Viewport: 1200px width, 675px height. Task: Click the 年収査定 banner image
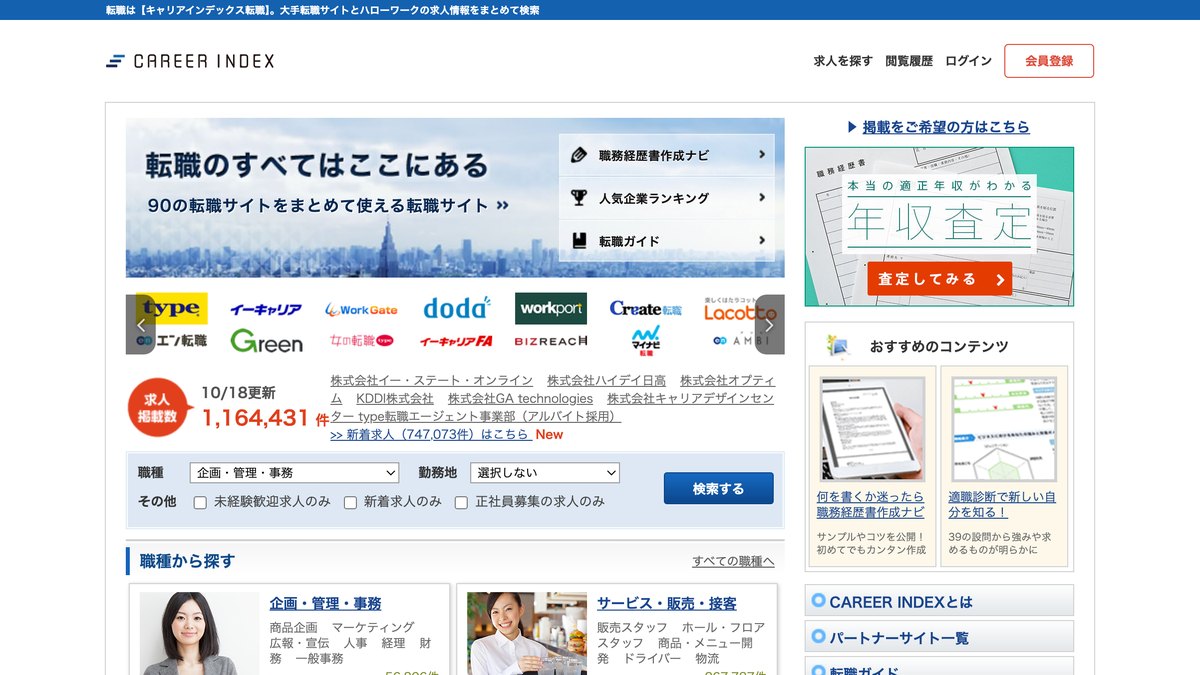pos(939,227)
